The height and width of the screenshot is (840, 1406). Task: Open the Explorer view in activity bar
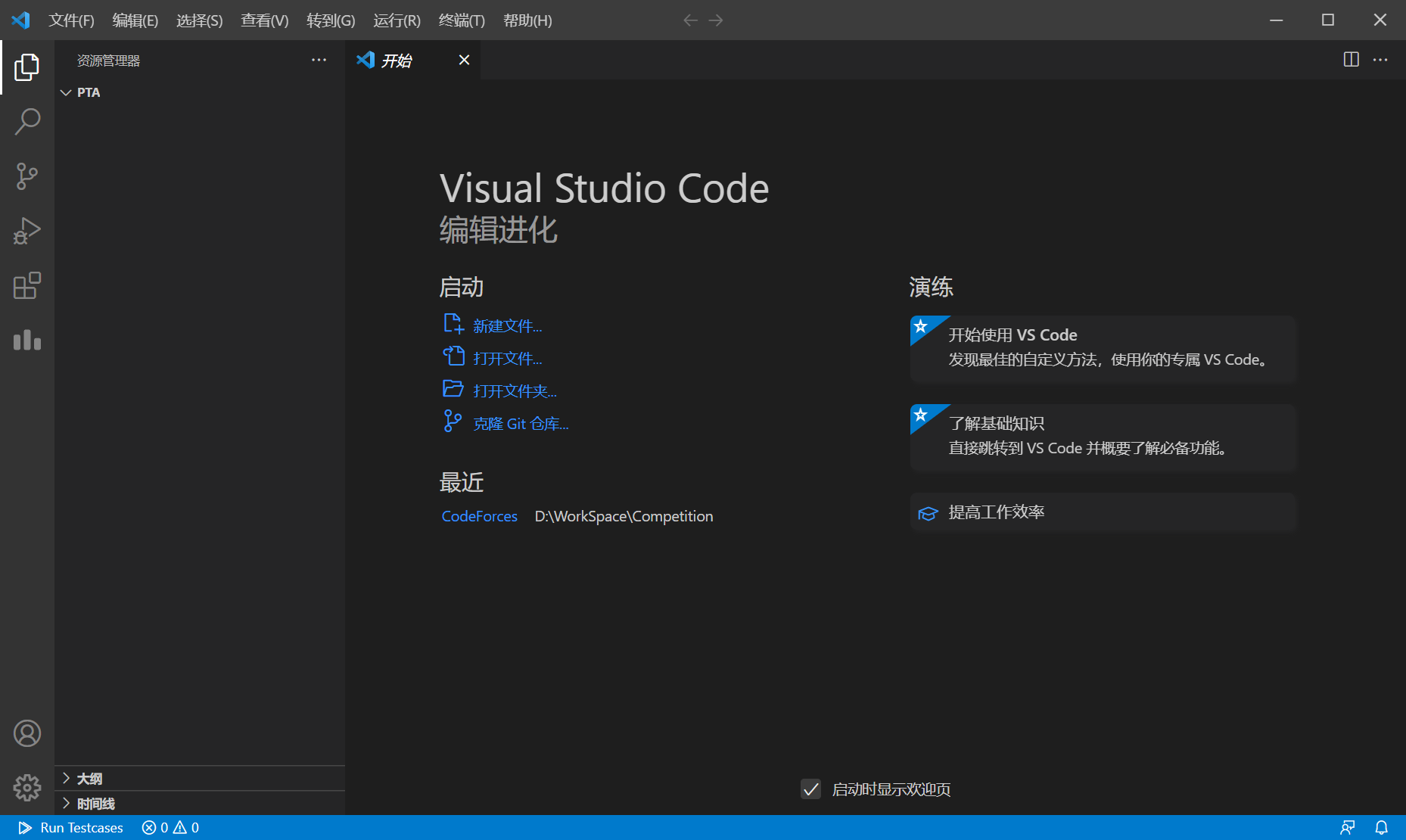27,67
